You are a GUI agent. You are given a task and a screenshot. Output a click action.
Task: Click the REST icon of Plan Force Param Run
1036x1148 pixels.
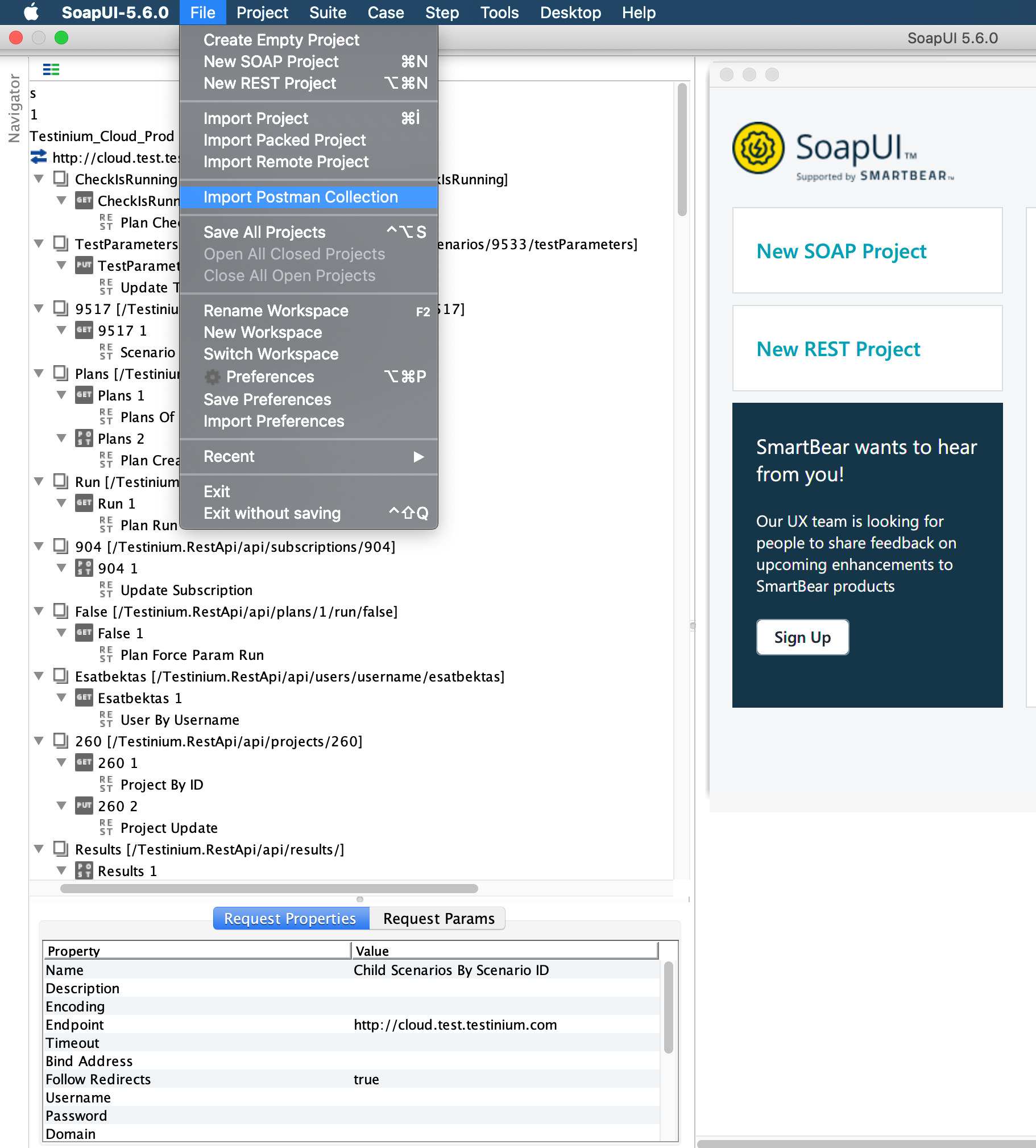tap(106, 654)
